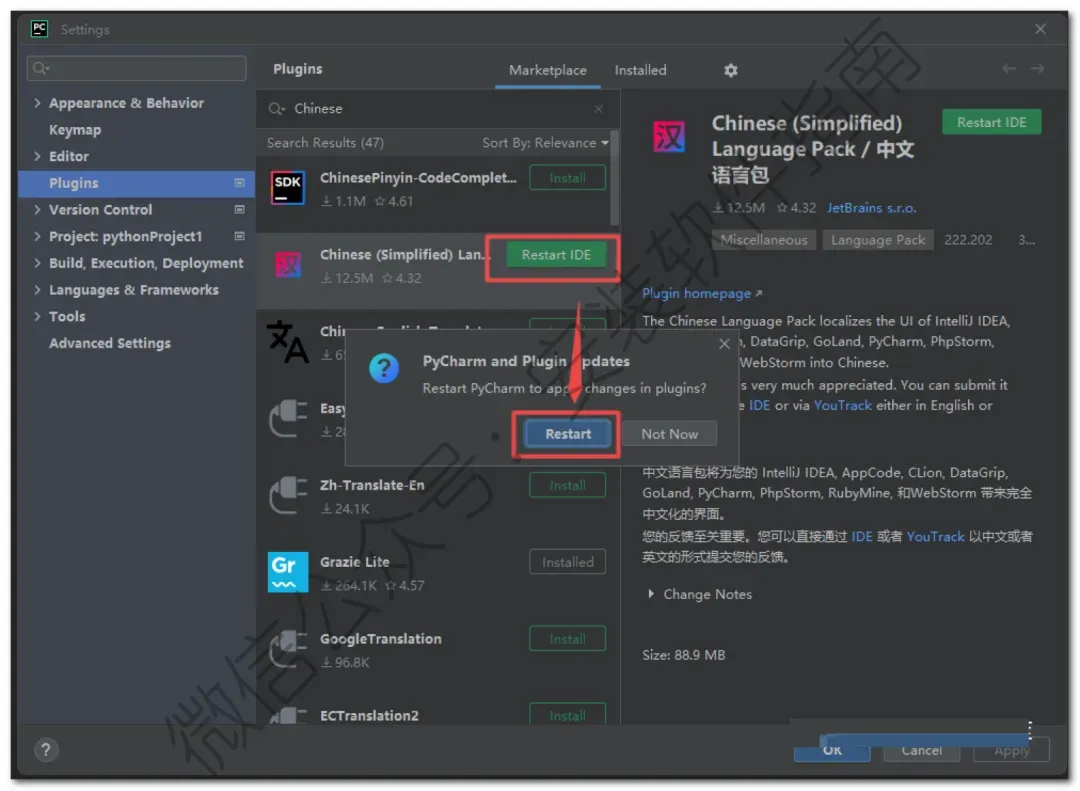Screen dimensions: 1080x791
Task: Click the Chinese Language Pack icon in list
Action: click(x=288, y=265)
